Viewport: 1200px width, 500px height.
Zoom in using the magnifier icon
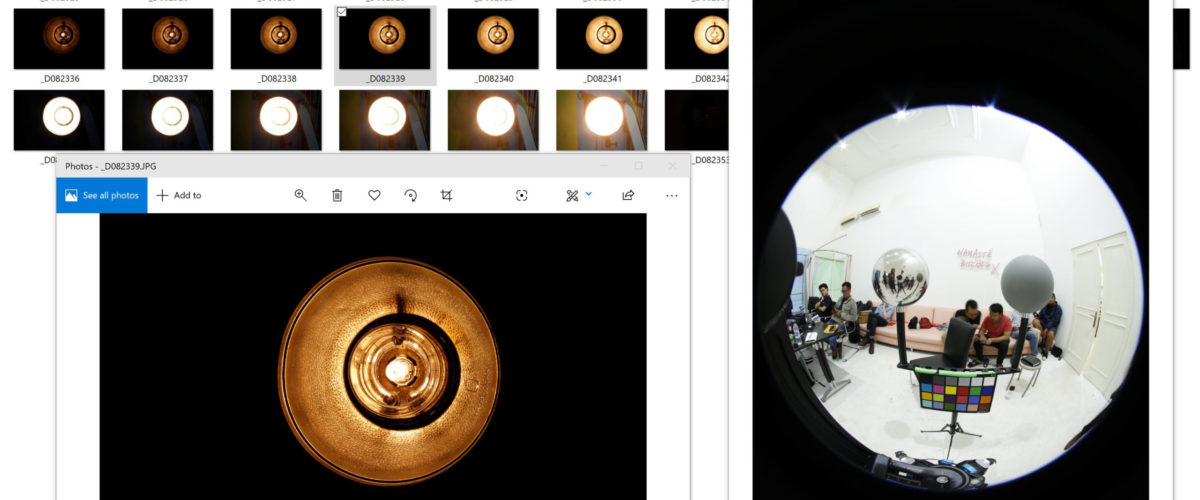(300, 195)
